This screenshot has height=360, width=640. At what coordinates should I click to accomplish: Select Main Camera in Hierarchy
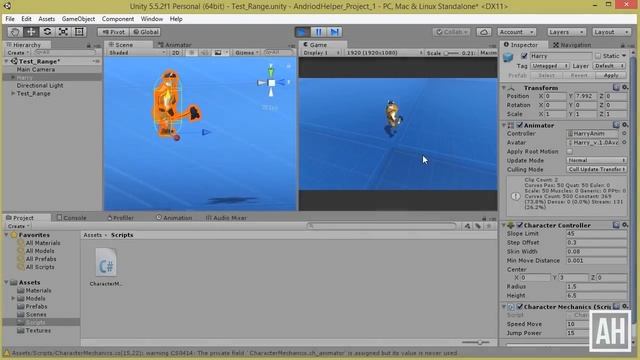(36, 69)
